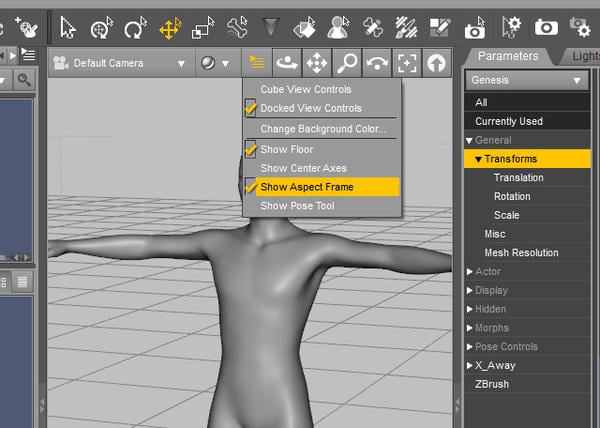
Task: Click the Reset view arrow control
Action: 436,63
